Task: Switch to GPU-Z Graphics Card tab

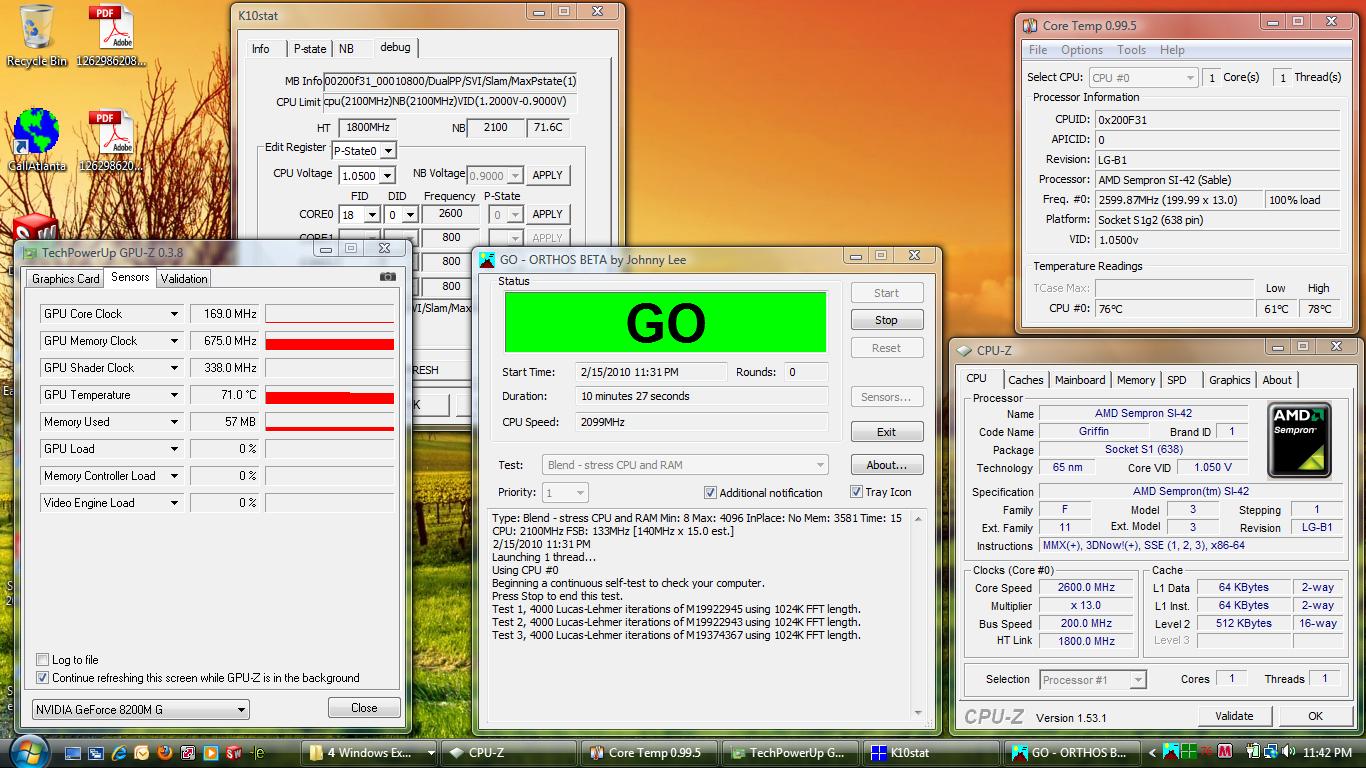Action: (x=66, y=279)
